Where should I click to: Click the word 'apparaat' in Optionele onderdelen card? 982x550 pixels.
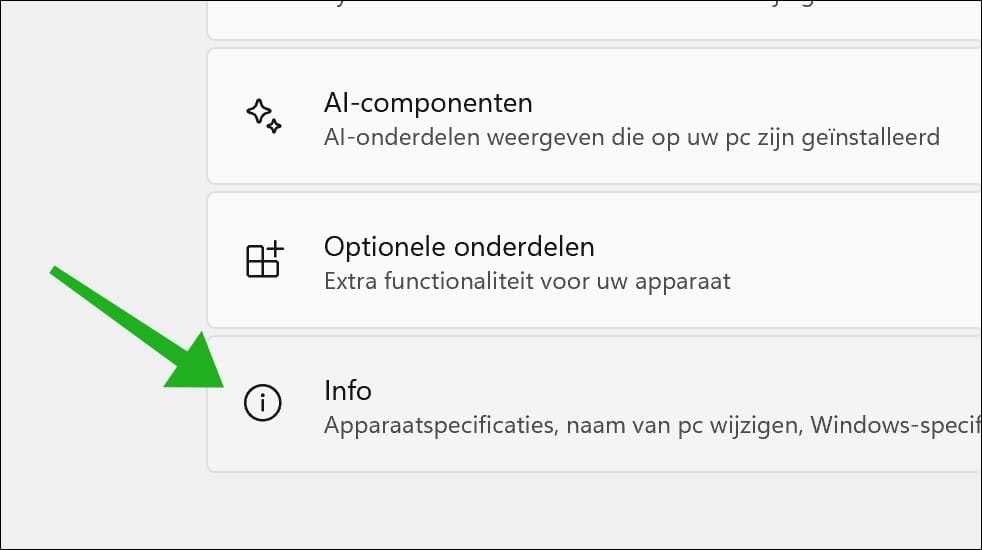pos(688,281)
